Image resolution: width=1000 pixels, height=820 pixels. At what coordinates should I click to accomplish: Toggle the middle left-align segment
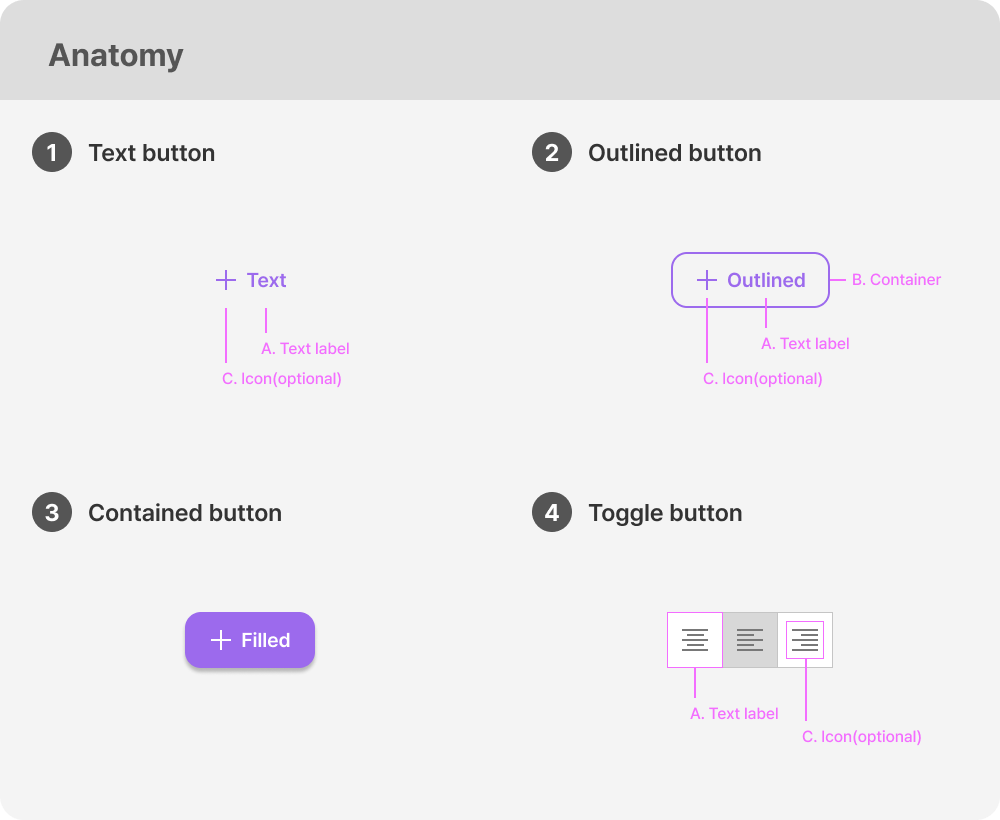click(750, 640)
